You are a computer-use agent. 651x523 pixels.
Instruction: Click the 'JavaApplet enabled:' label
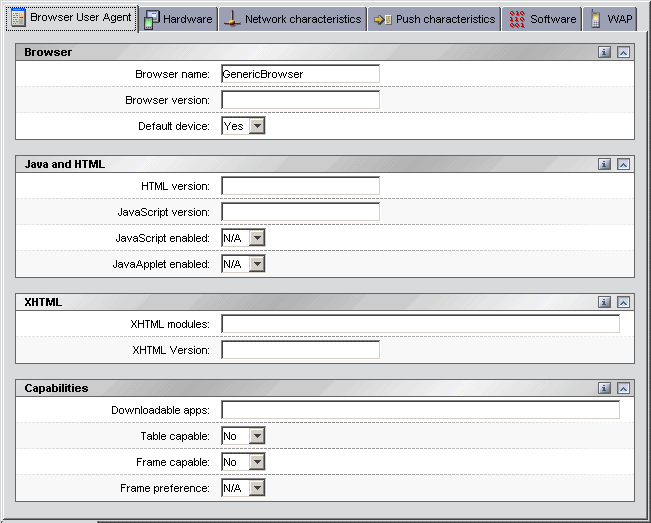click(161, 264)
